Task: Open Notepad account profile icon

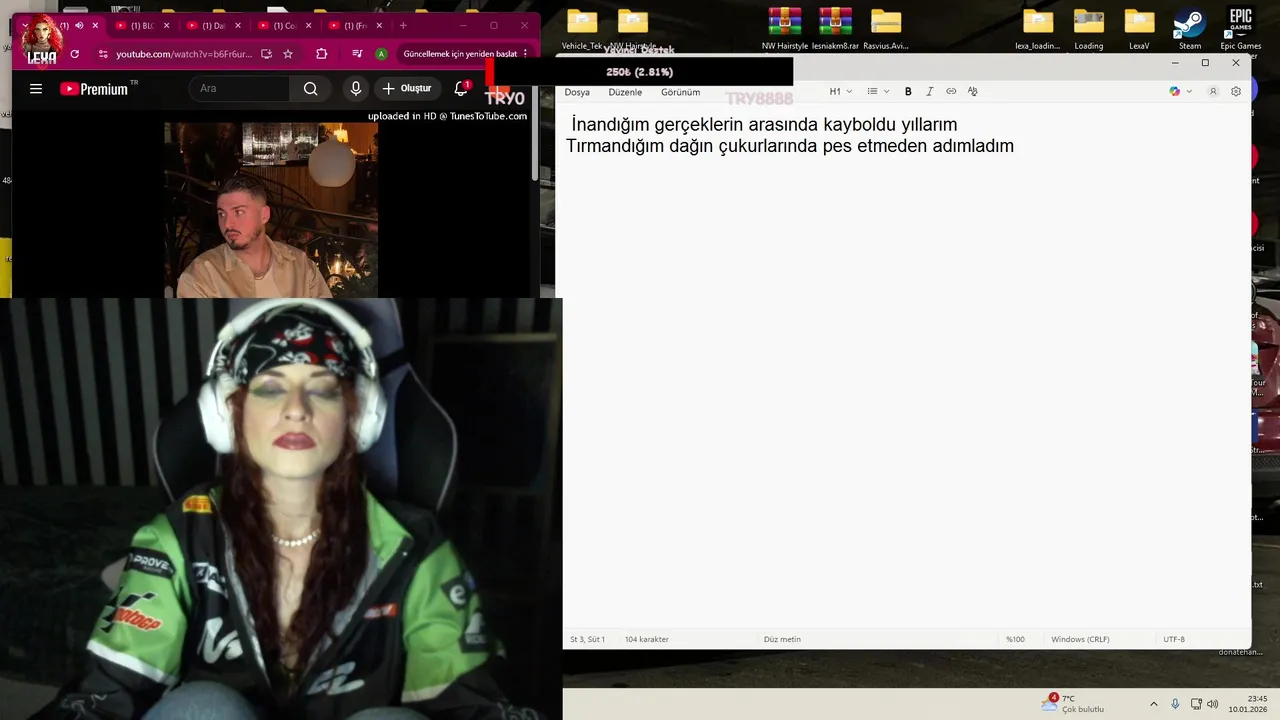Action: tap(1213, 91)
